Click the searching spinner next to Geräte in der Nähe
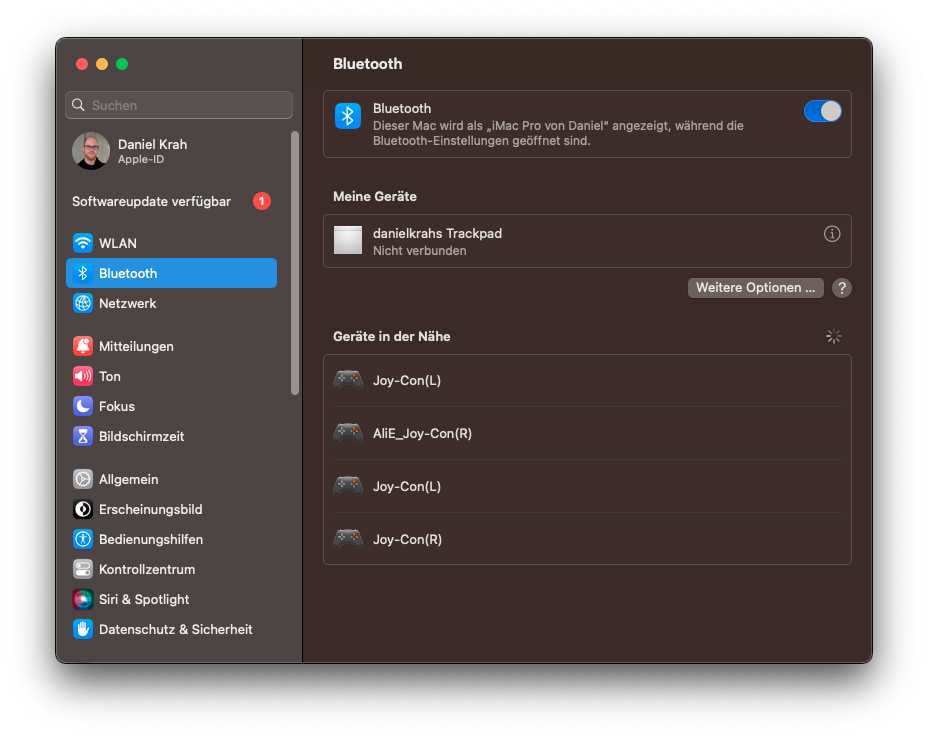 (x=833, y=336)
